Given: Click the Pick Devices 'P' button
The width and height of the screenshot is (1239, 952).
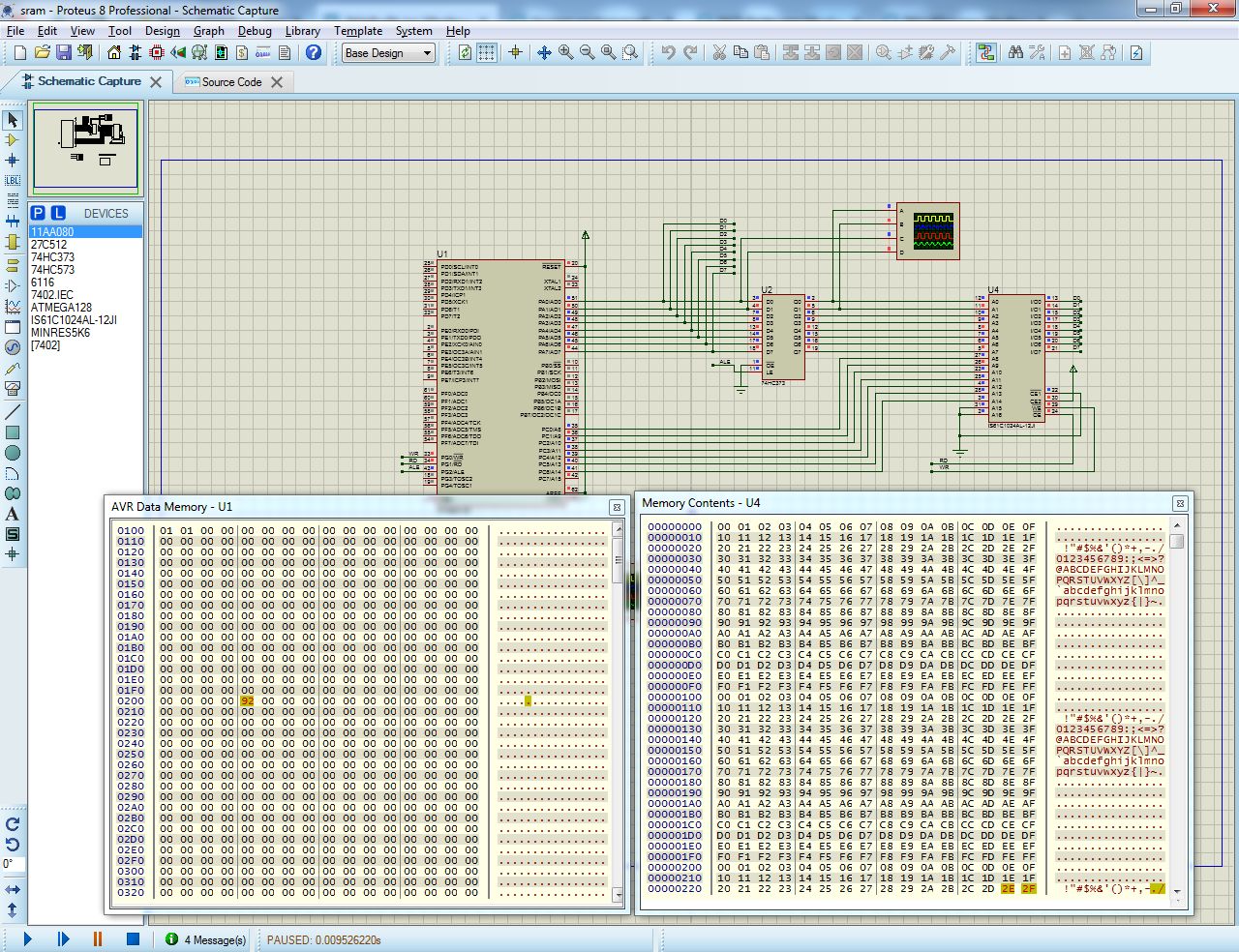Looking at the screenshot, I should point(38,213).
